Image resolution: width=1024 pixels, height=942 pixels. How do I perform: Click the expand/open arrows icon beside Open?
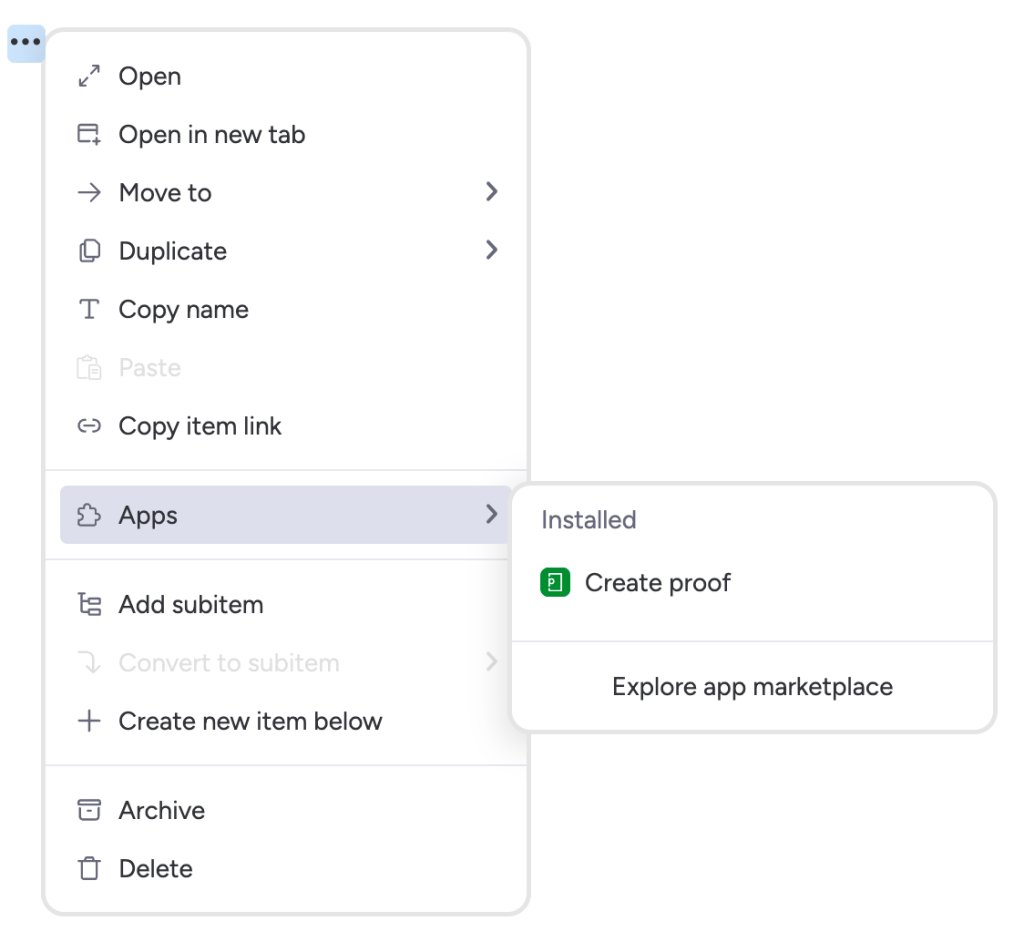[89, 76]
